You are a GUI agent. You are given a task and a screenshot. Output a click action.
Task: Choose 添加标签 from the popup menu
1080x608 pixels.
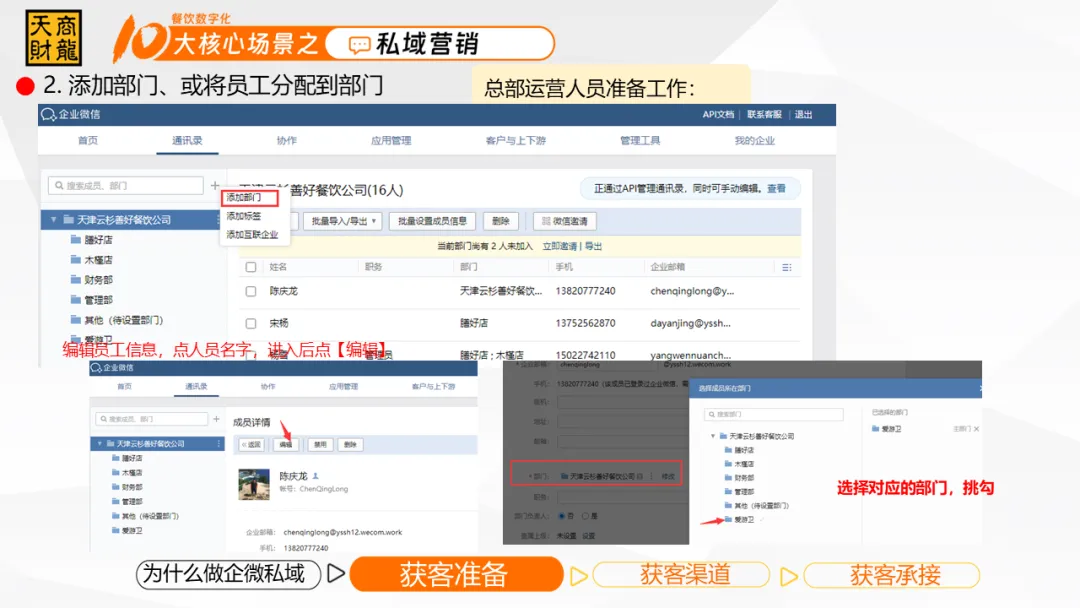click(x=244, y=216)
